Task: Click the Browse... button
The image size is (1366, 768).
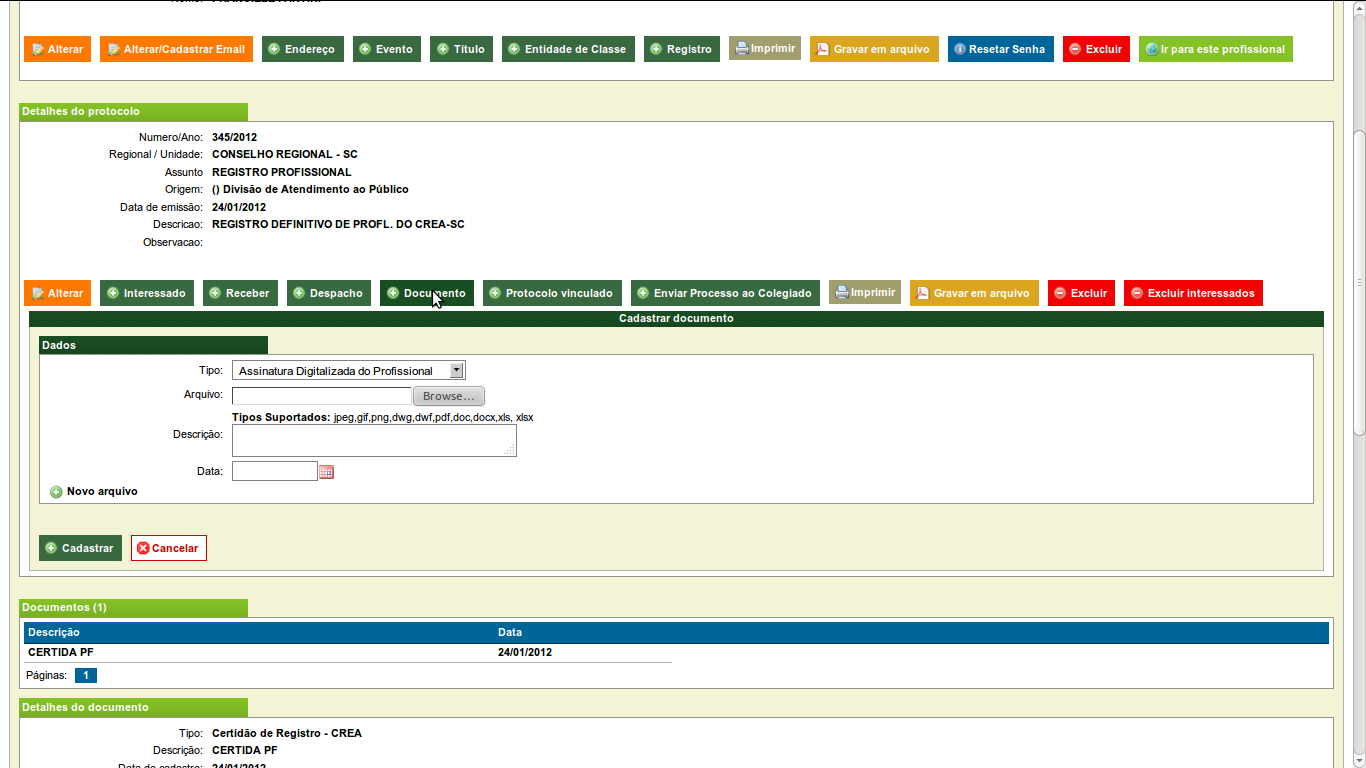Action: 449,396
